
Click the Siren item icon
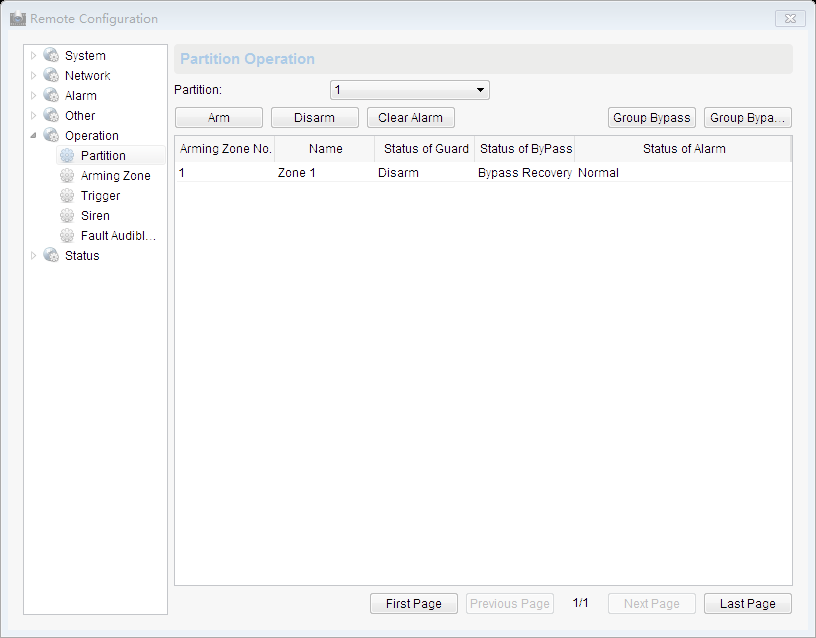click(x=67, y=215)
